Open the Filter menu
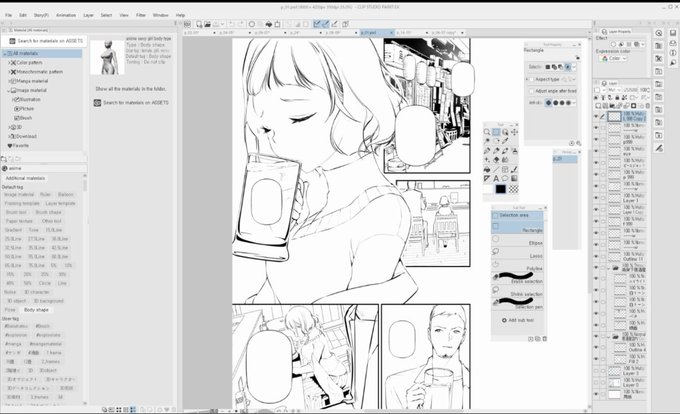Image resolution: width=680 pixels, height=414 pixels. tap(141, 15)
